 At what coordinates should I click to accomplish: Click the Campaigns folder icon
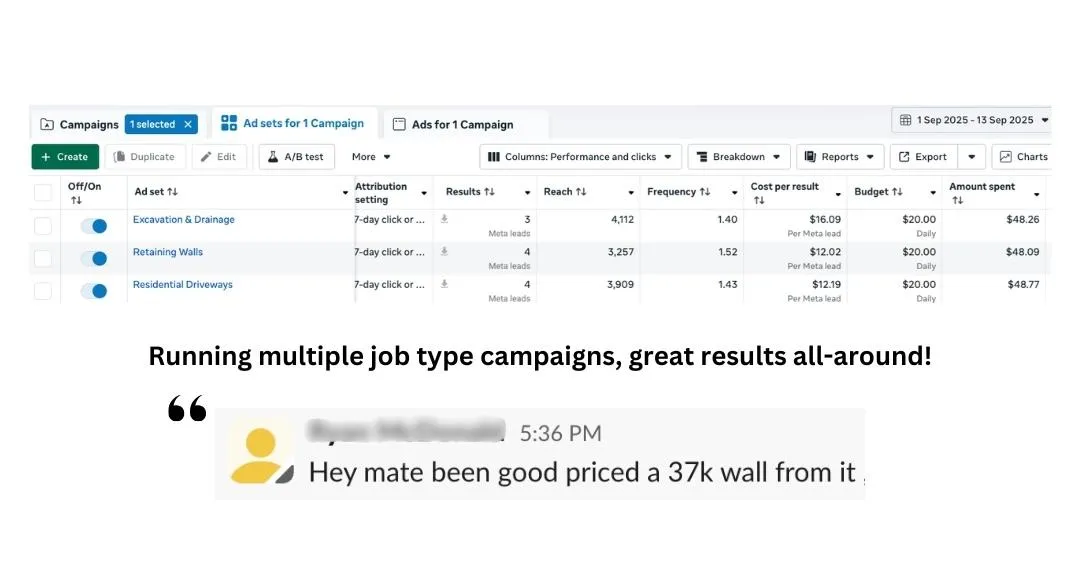pos(47,125)
